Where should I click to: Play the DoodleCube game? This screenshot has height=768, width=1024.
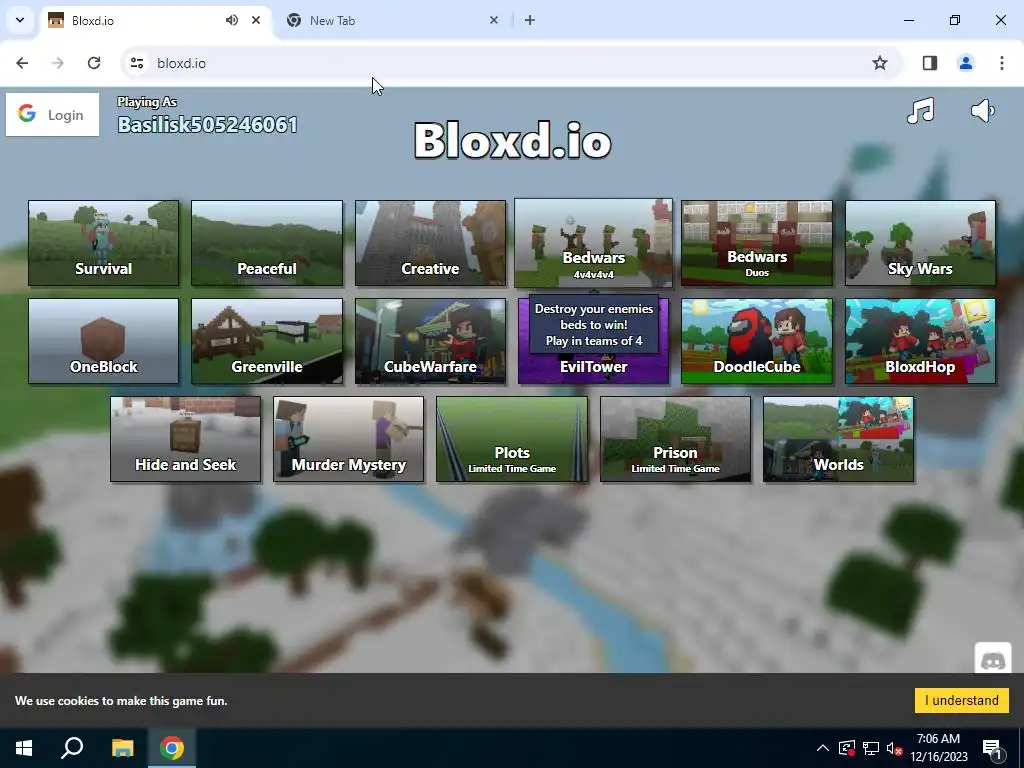pos(757,341)
